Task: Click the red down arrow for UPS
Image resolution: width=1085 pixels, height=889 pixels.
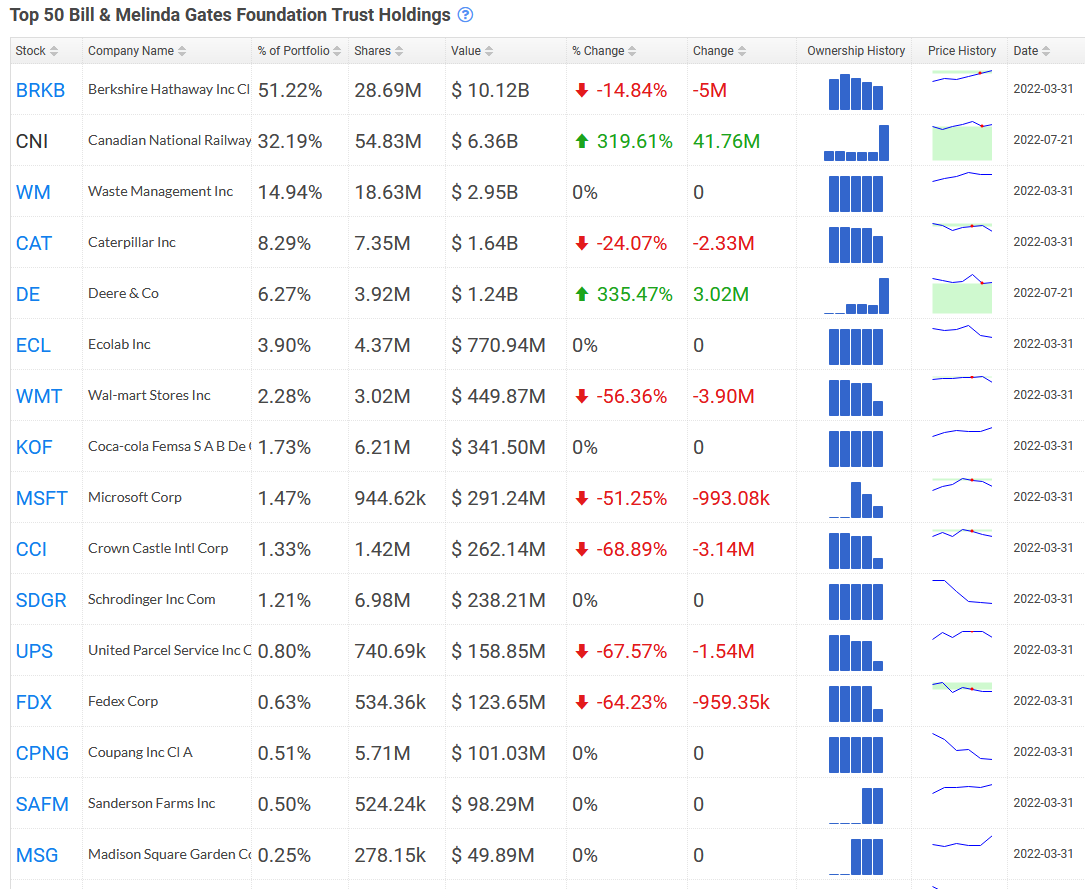Action: click(582, 652)
